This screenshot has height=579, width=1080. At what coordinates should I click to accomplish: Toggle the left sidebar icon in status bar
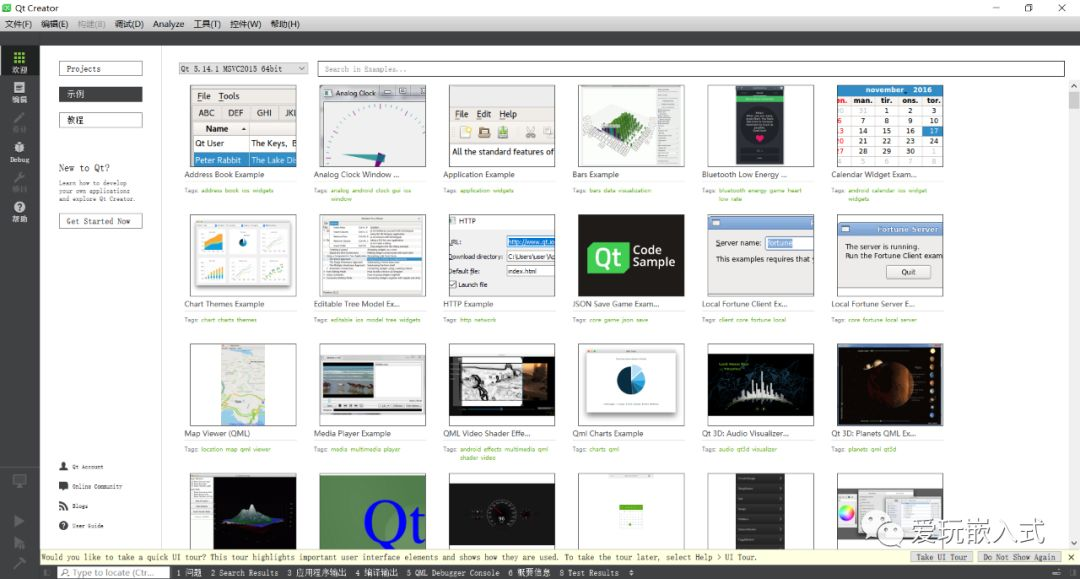47,572
